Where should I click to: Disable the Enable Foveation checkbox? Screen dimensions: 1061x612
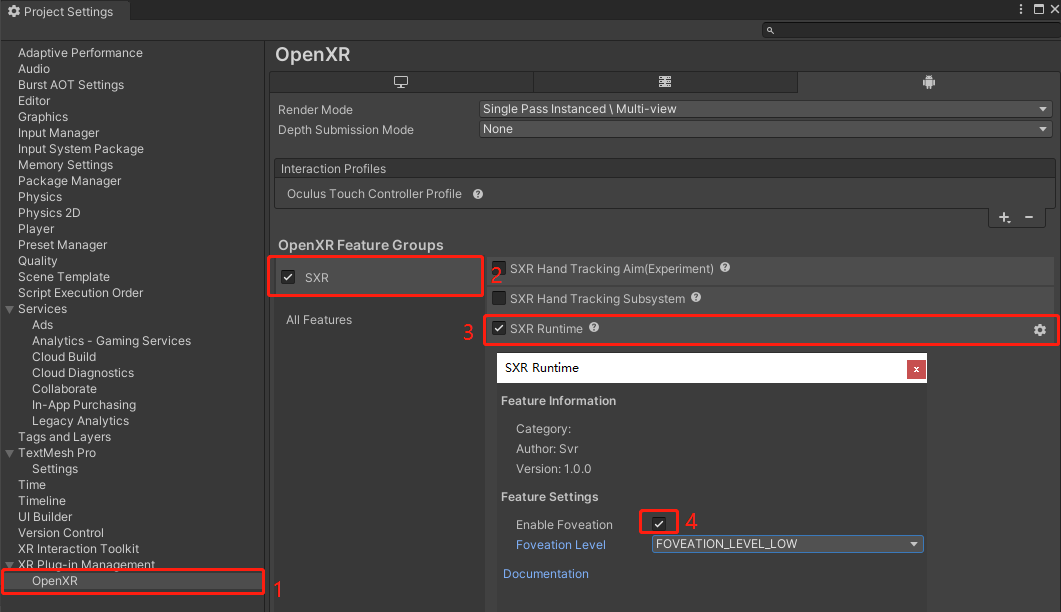[658, 524]
